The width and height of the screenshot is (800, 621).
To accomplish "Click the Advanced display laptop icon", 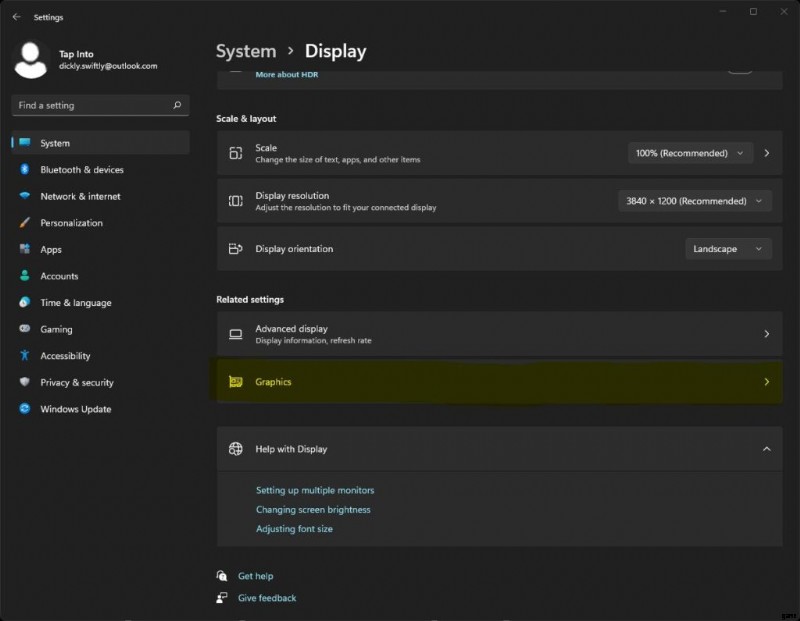I will [235, 334].
